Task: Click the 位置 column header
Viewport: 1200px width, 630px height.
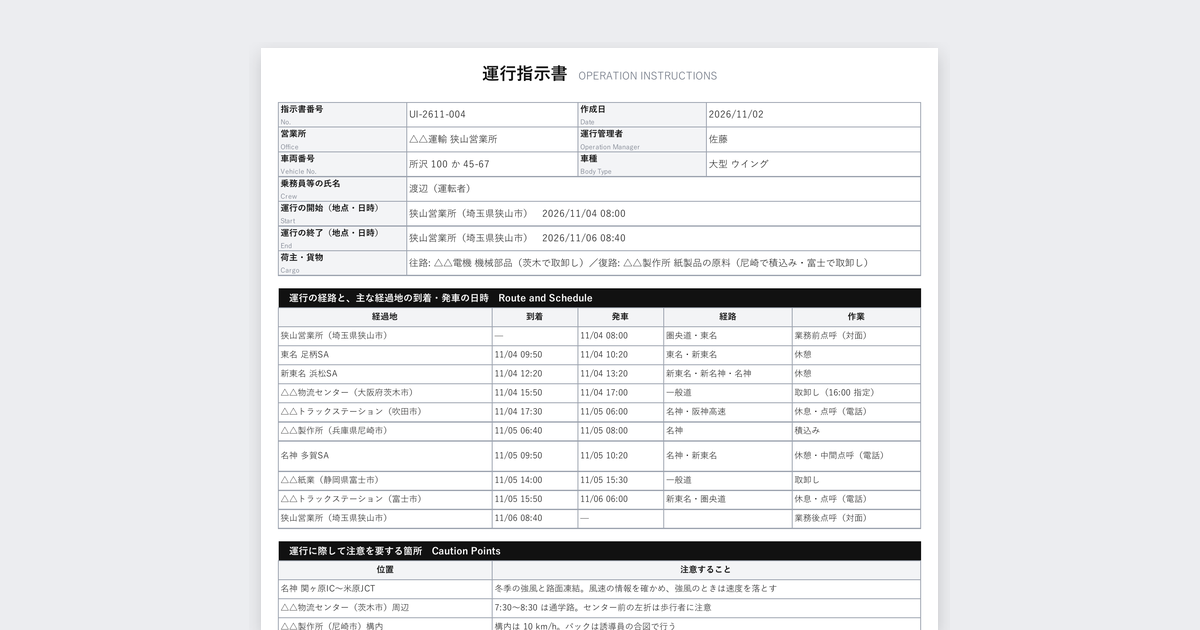Action: [385, 570]
